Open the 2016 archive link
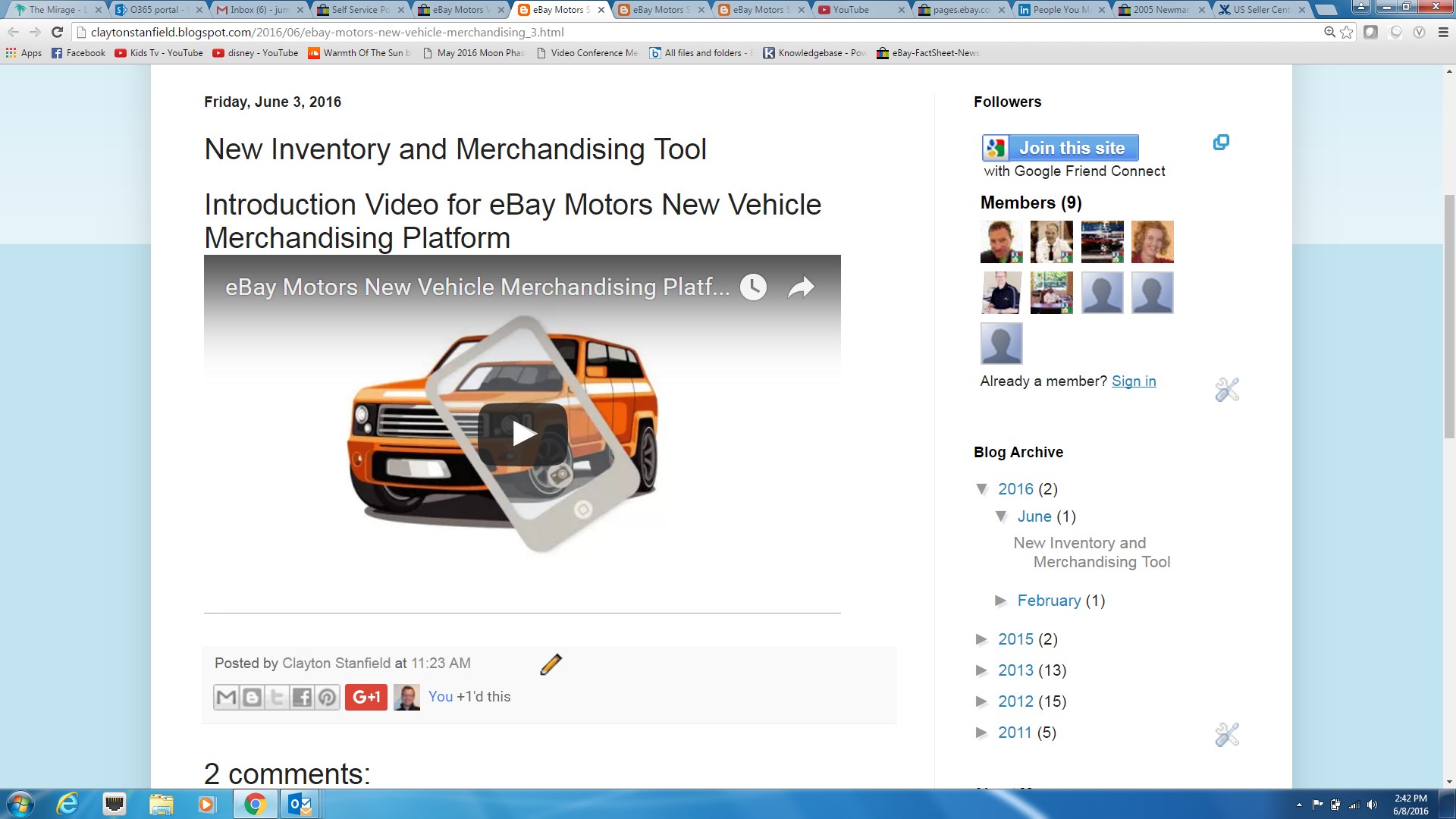The height and width of the screenshot is (819, 1456). coord(1015,489)
